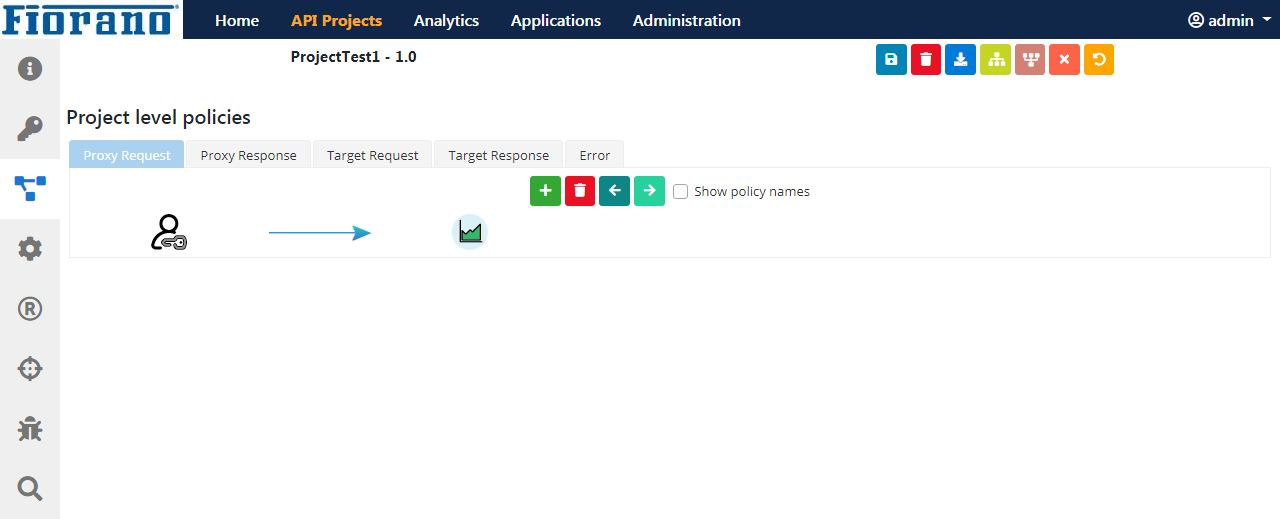
Task: Click the orange circular-arrow reset icon
Action: click(1099, 60)
